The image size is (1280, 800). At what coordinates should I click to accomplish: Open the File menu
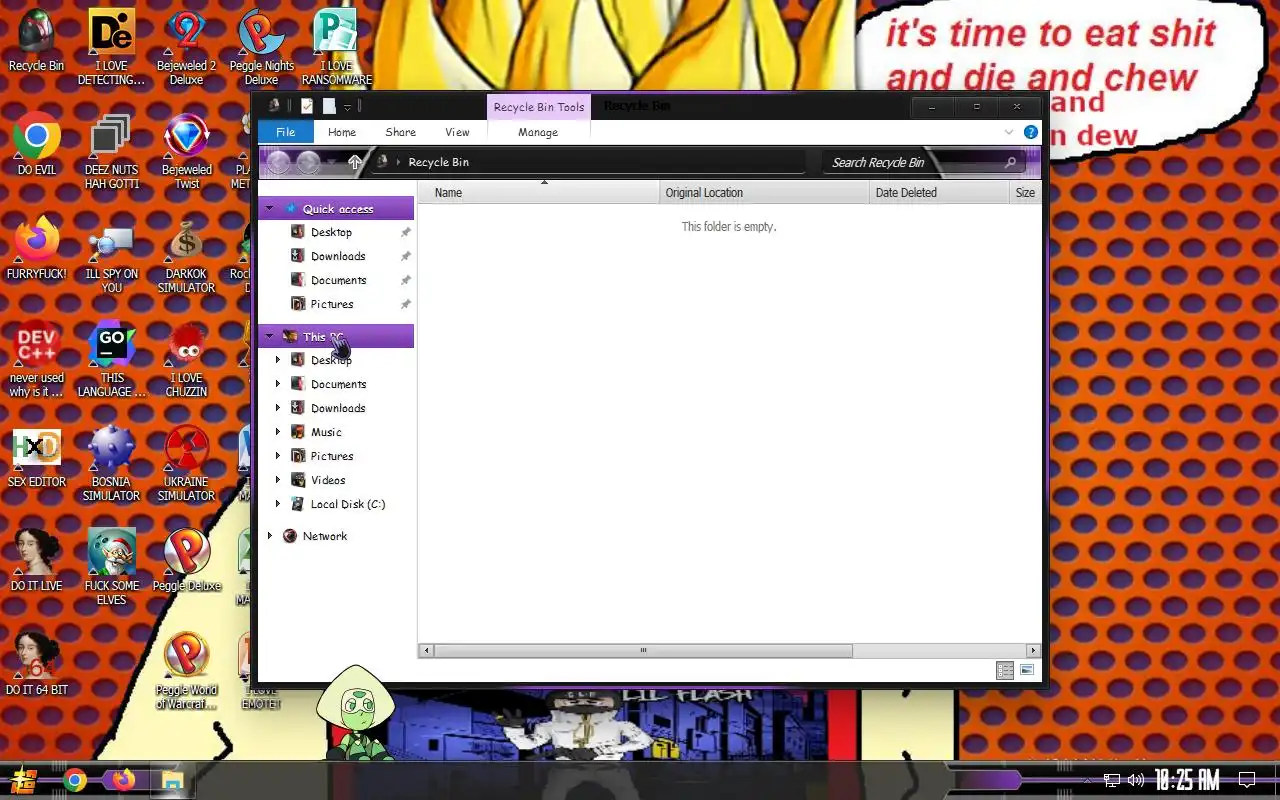(286, 132)
